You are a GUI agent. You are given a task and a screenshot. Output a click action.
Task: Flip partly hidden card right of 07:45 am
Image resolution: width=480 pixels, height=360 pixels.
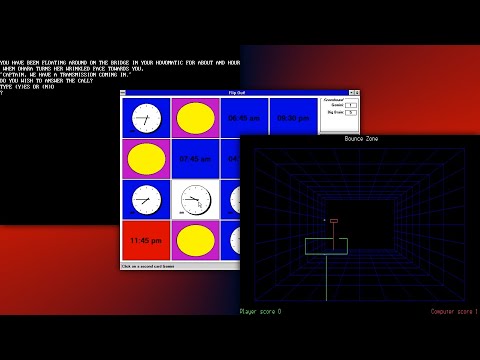tap(231, 159)
